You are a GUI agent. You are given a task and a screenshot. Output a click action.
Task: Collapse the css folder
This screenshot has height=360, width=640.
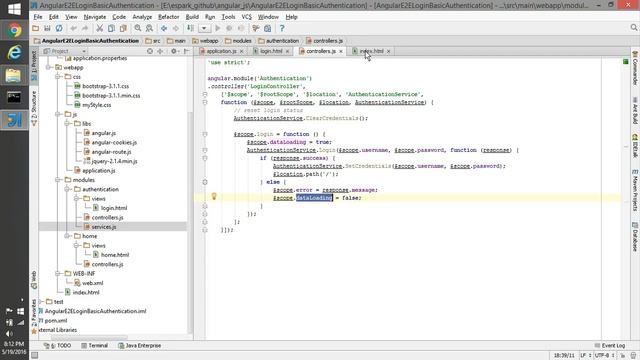point(58,77)
